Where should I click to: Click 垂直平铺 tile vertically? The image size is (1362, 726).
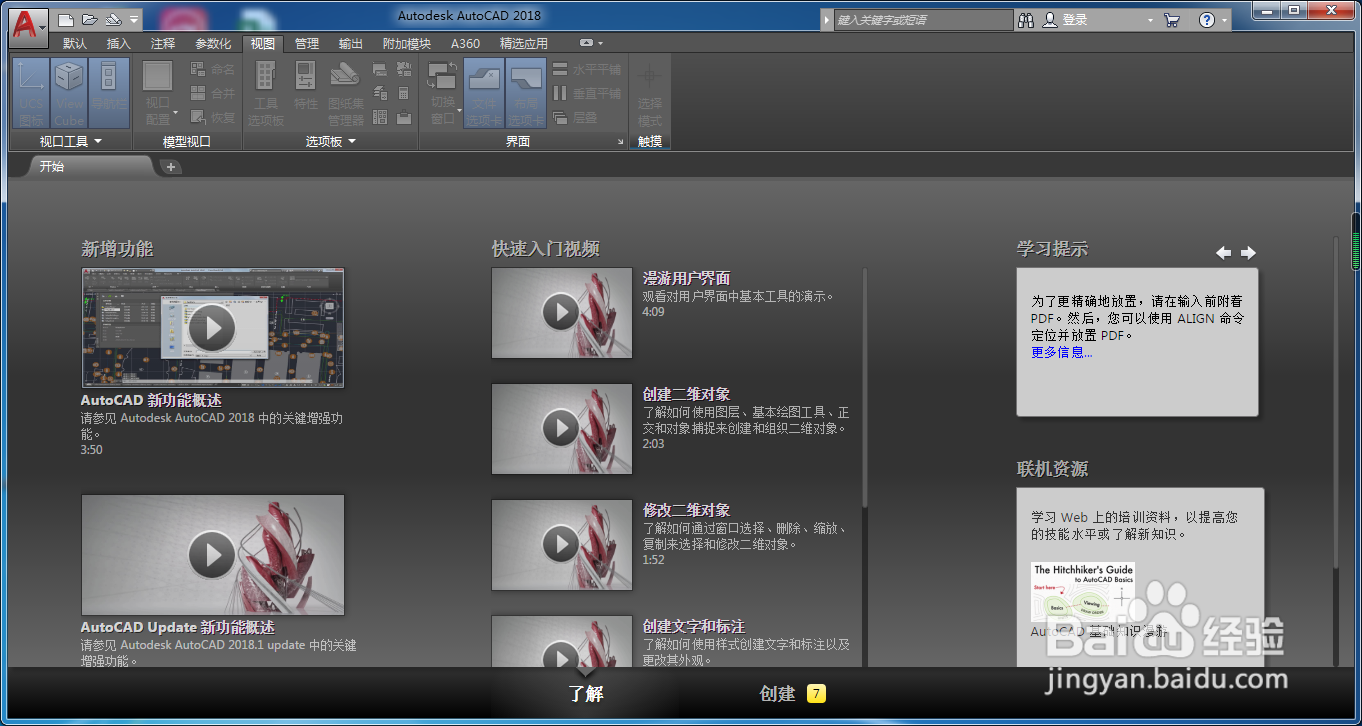[x=587, y=93]
